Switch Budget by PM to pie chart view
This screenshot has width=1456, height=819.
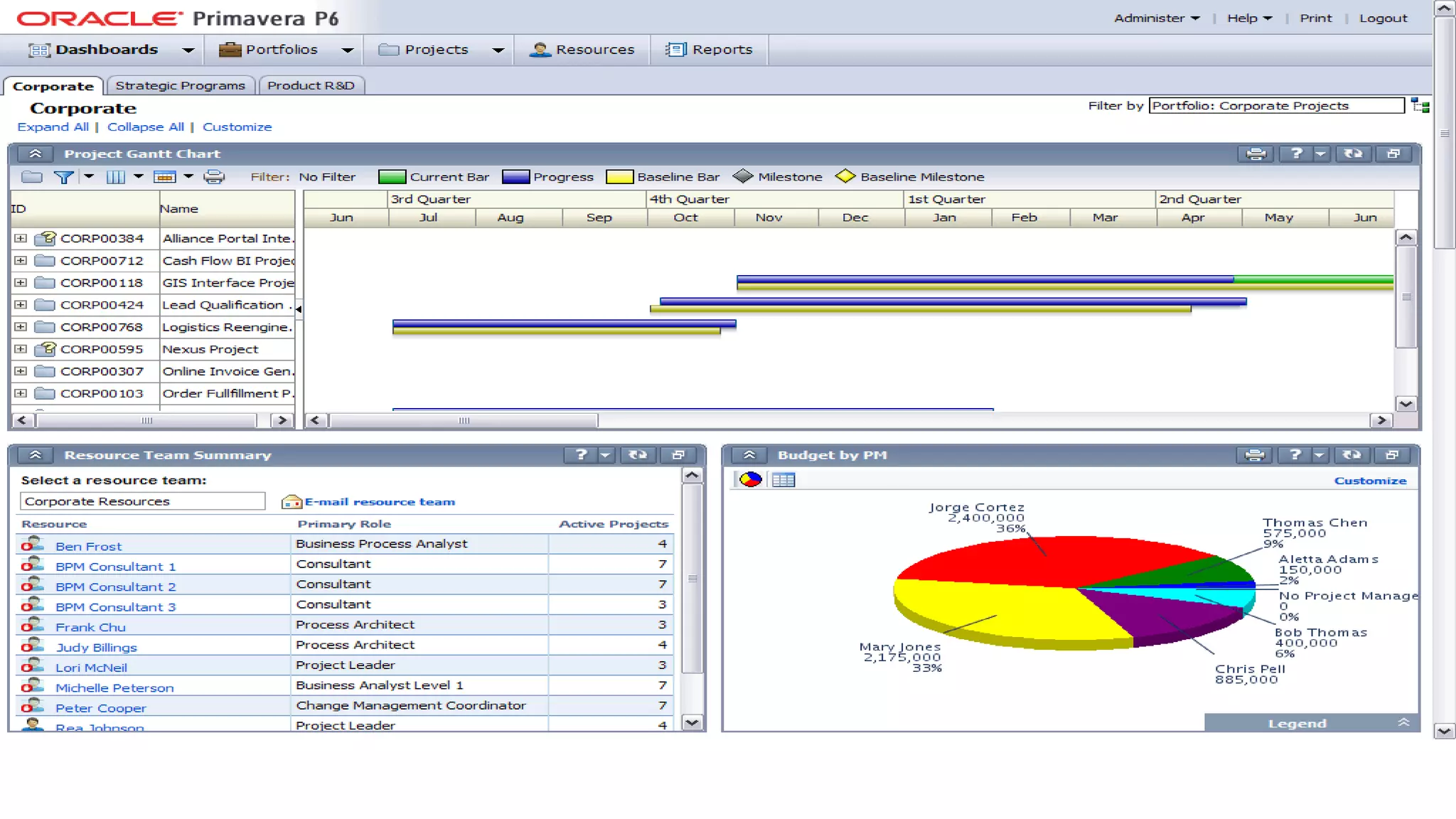point(751,480)
